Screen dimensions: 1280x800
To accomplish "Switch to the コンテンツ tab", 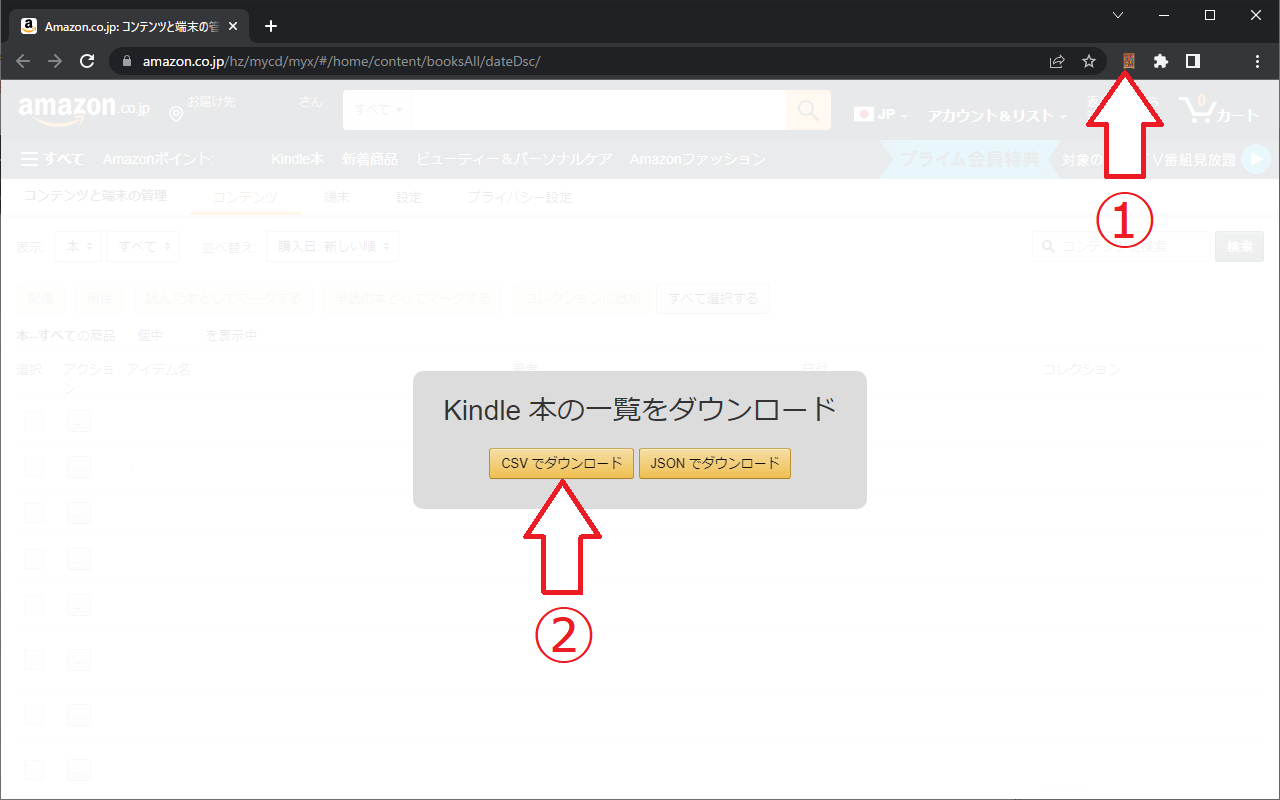I will point(245,197).
